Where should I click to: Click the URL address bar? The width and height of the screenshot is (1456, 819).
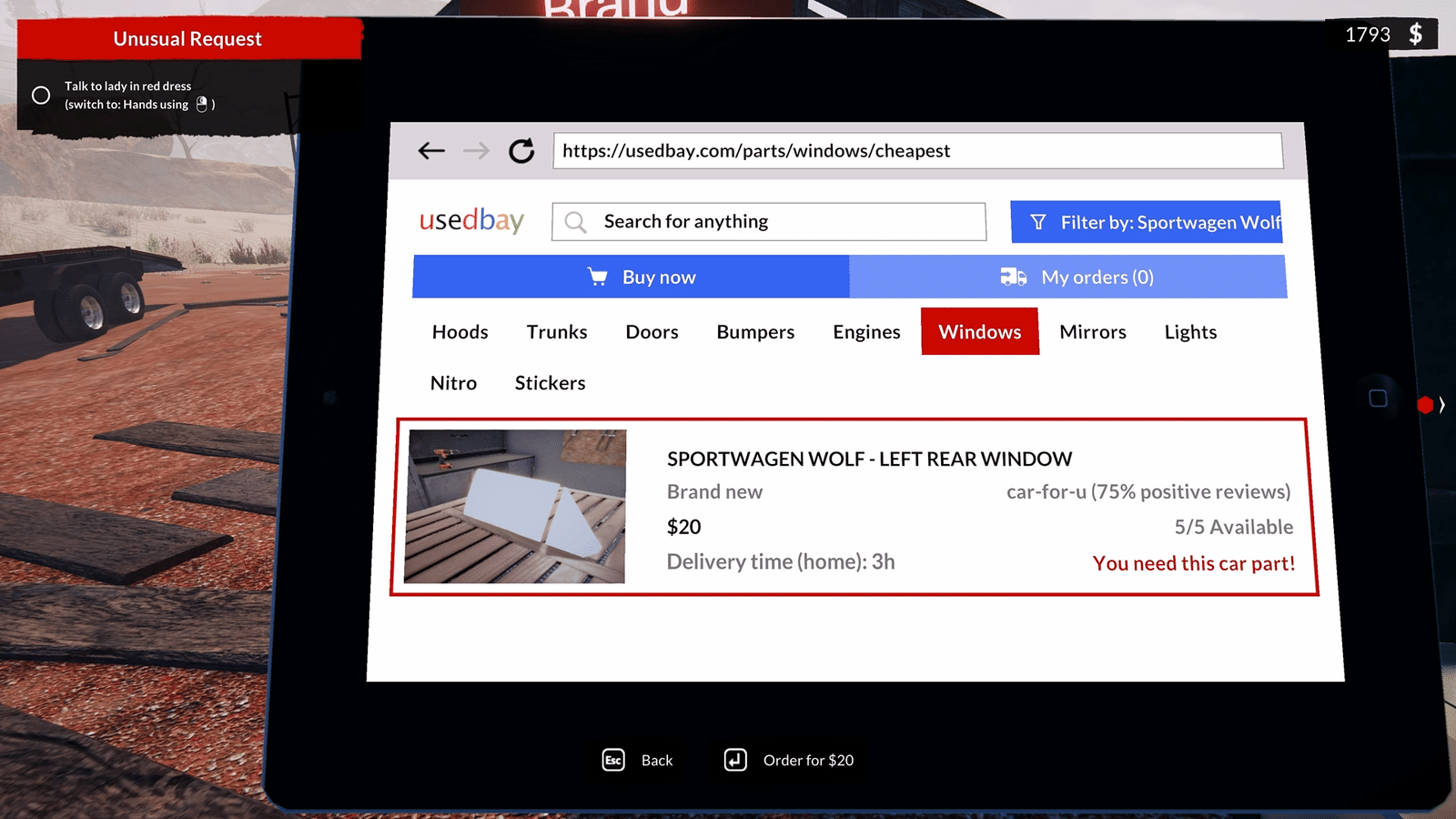click(x=917, y=151)
